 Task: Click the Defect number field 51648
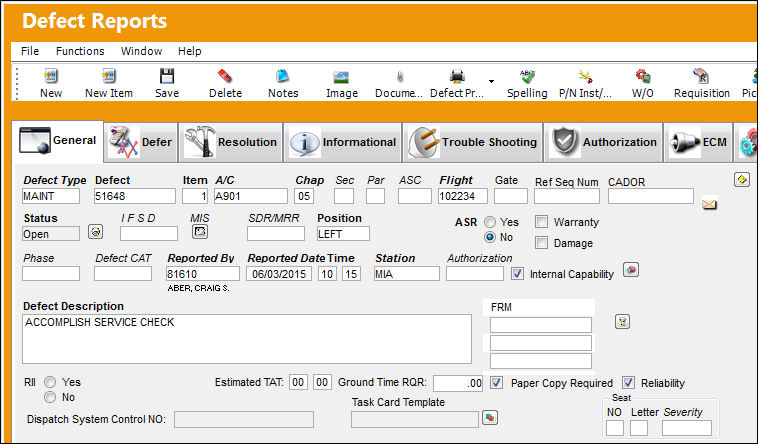coord(135,196)
